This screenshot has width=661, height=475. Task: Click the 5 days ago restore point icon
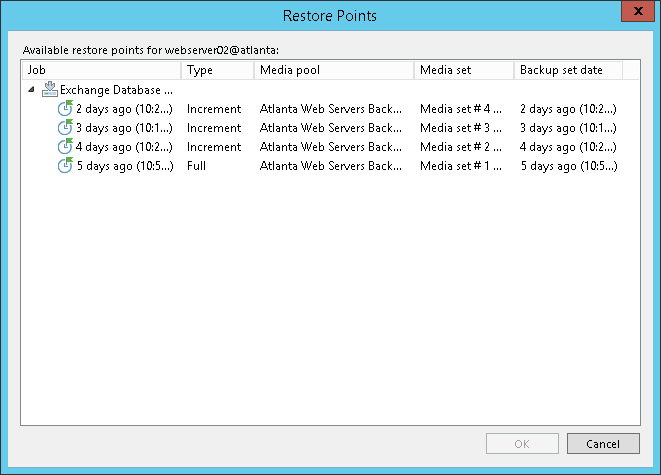65,166
